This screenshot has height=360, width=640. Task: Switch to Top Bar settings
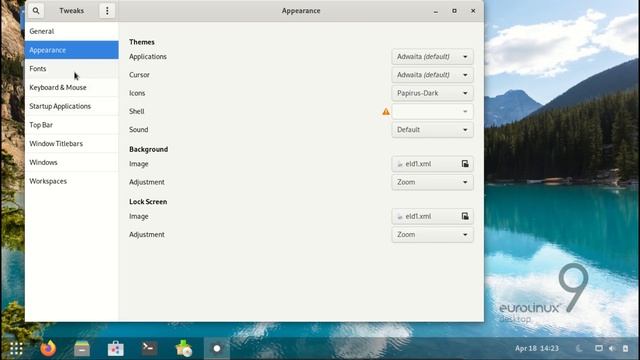coord(72,125)
